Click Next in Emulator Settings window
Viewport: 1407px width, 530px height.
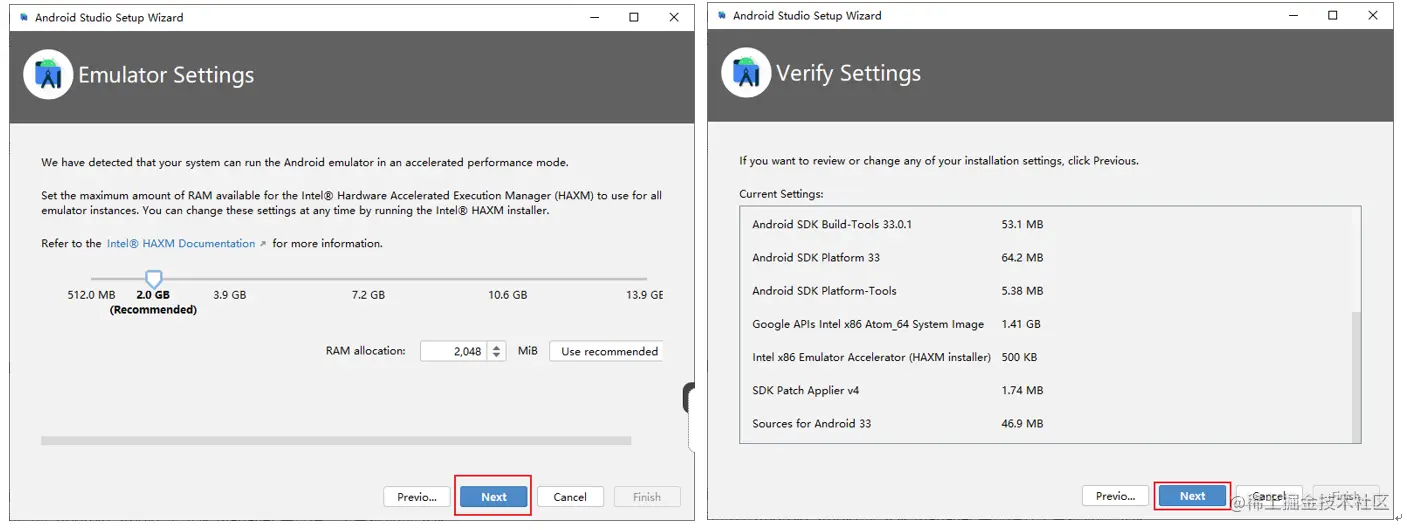(x=494, y=497)
